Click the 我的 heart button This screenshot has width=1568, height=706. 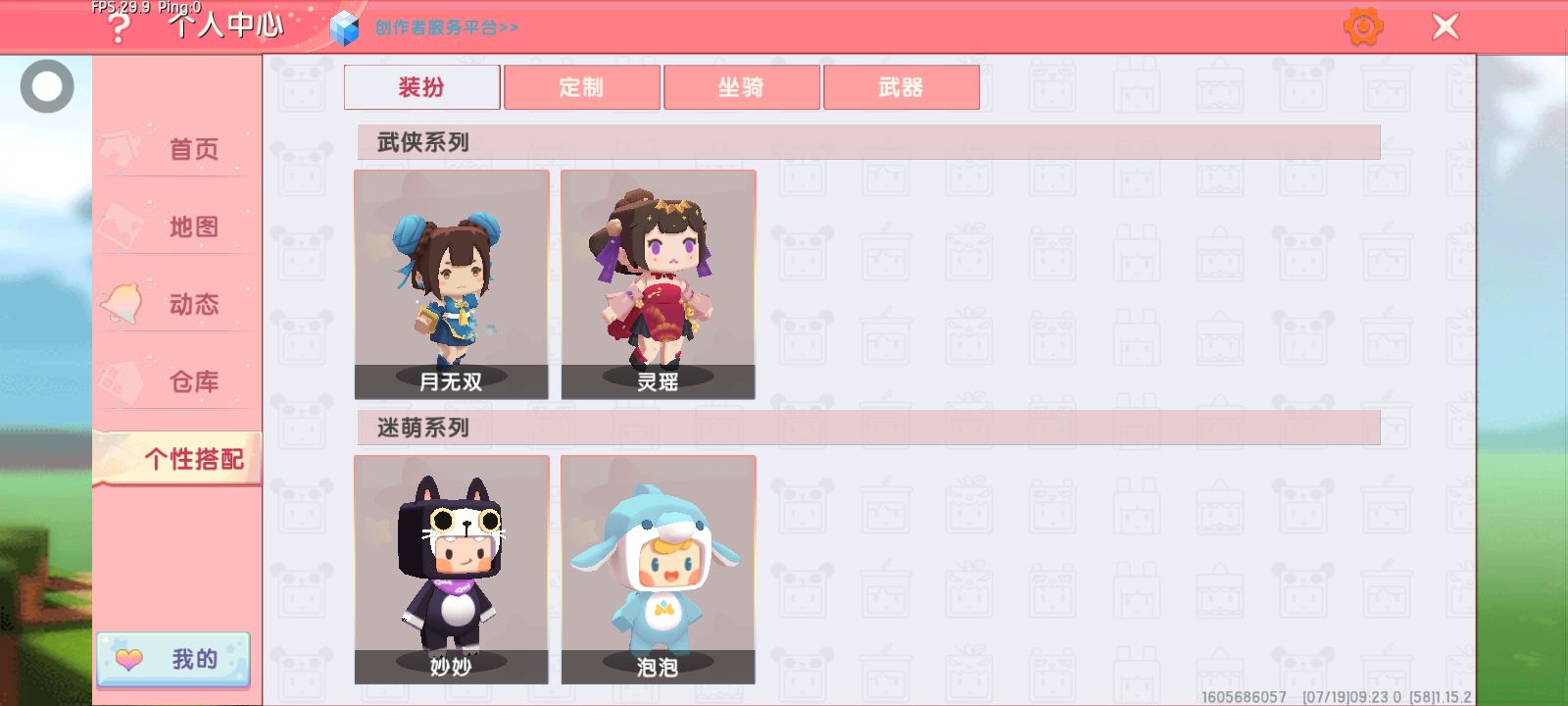(173, 659)
